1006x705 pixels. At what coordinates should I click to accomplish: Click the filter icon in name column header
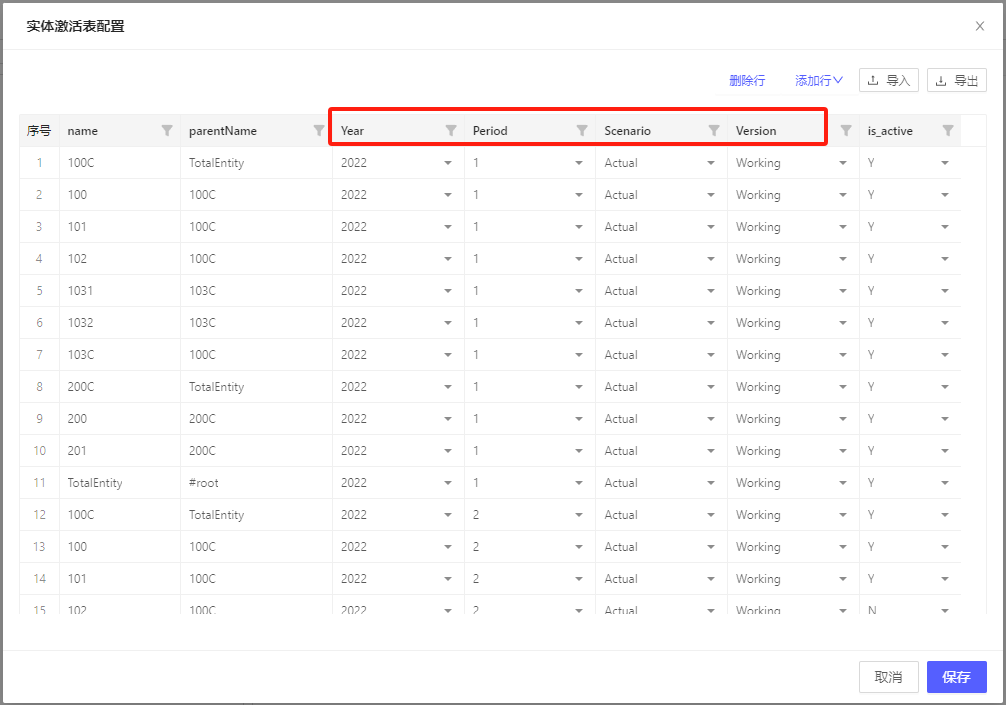point(167,130)
